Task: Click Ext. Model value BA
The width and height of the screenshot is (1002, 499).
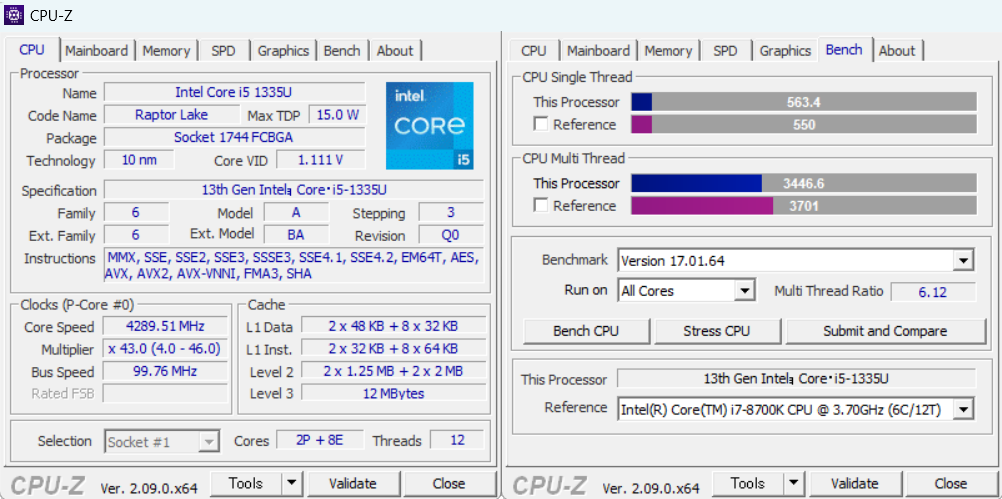Action: tap(296, 234)
